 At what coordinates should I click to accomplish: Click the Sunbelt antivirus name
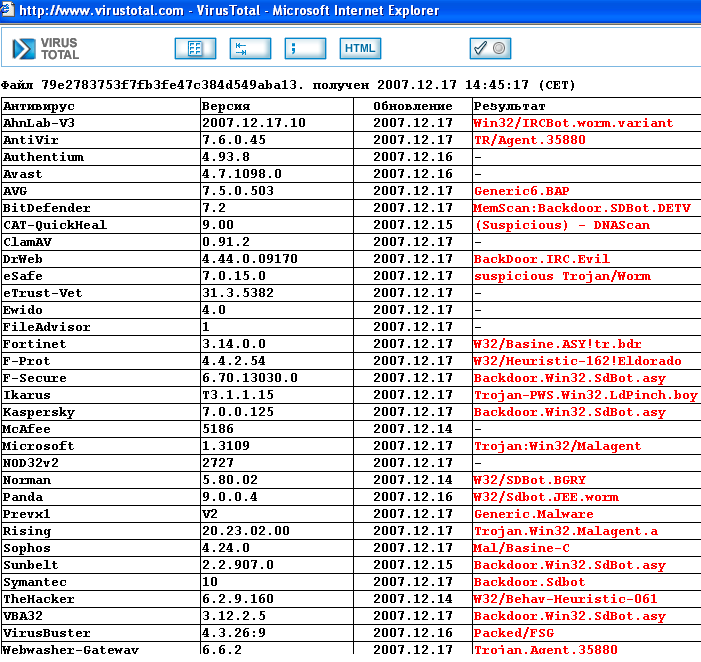point(31,565)
